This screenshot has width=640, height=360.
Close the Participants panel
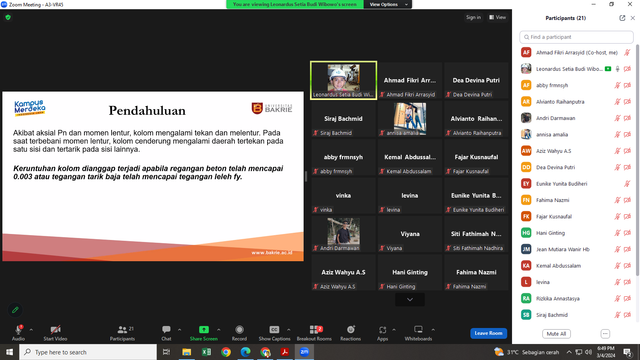[x=633, y=18]
